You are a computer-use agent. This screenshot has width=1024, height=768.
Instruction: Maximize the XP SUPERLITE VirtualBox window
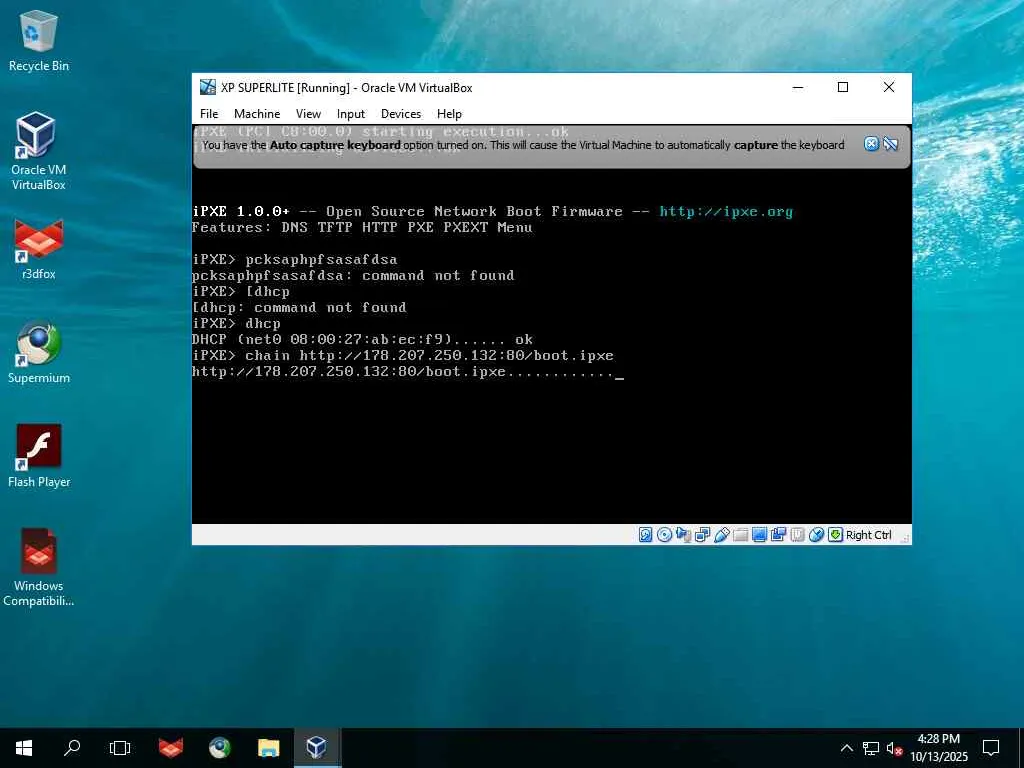click(843, 87)
